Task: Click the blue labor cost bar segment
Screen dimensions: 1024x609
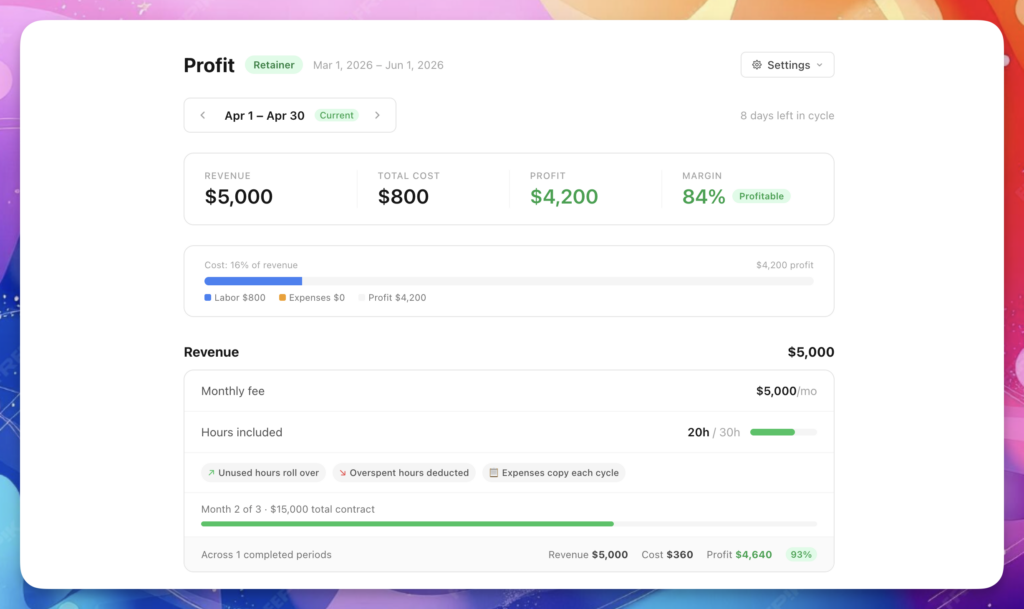Action: 253,281
